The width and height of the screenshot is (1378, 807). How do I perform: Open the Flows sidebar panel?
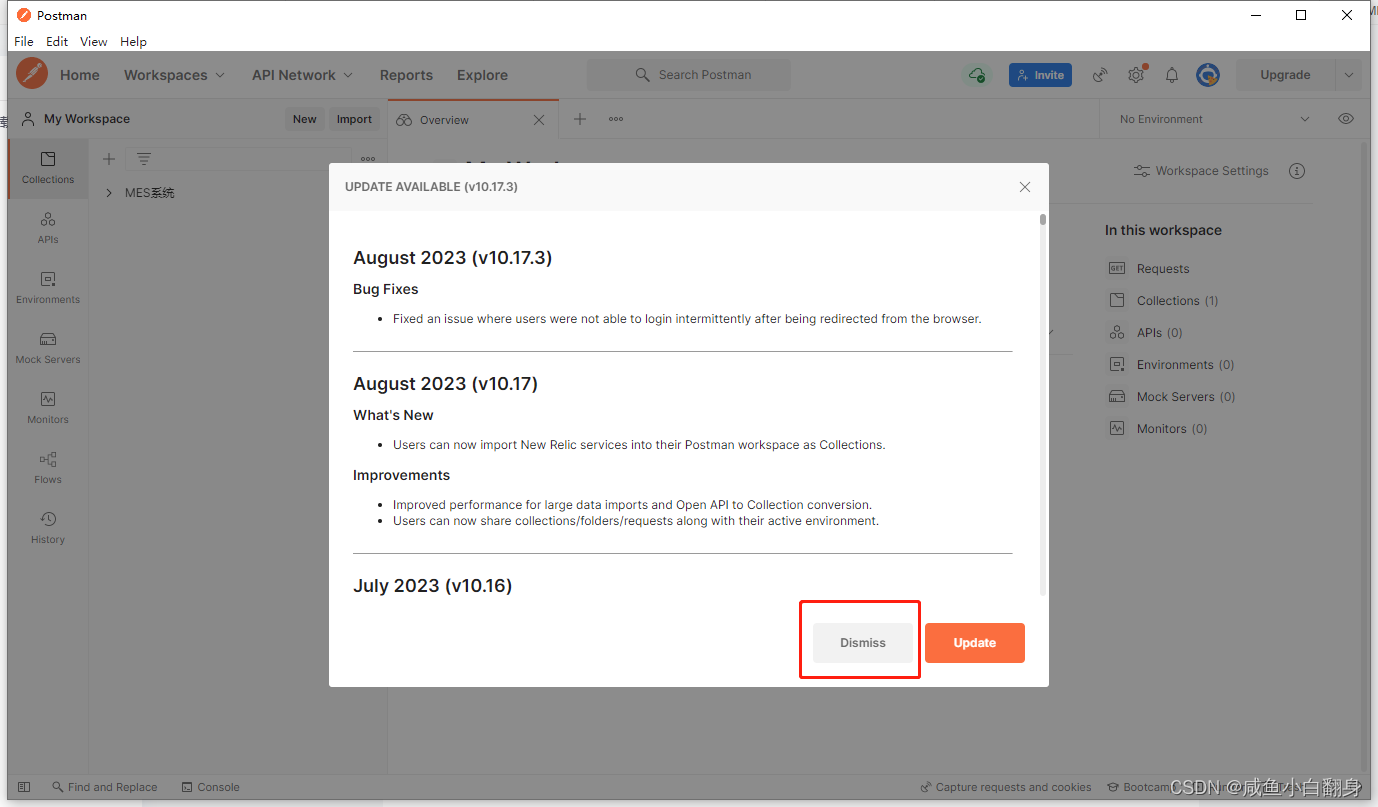tap(48, 468)
